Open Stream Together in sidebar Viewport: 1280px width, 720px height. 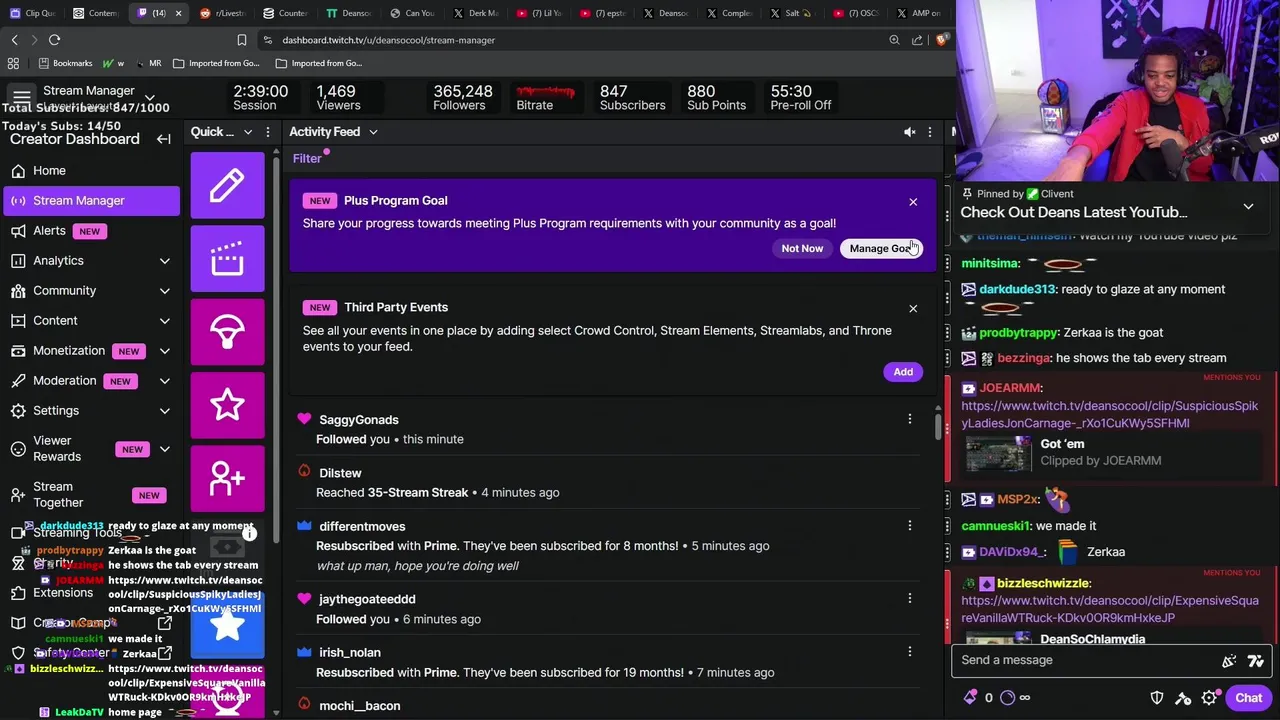[x=92, y=494]
